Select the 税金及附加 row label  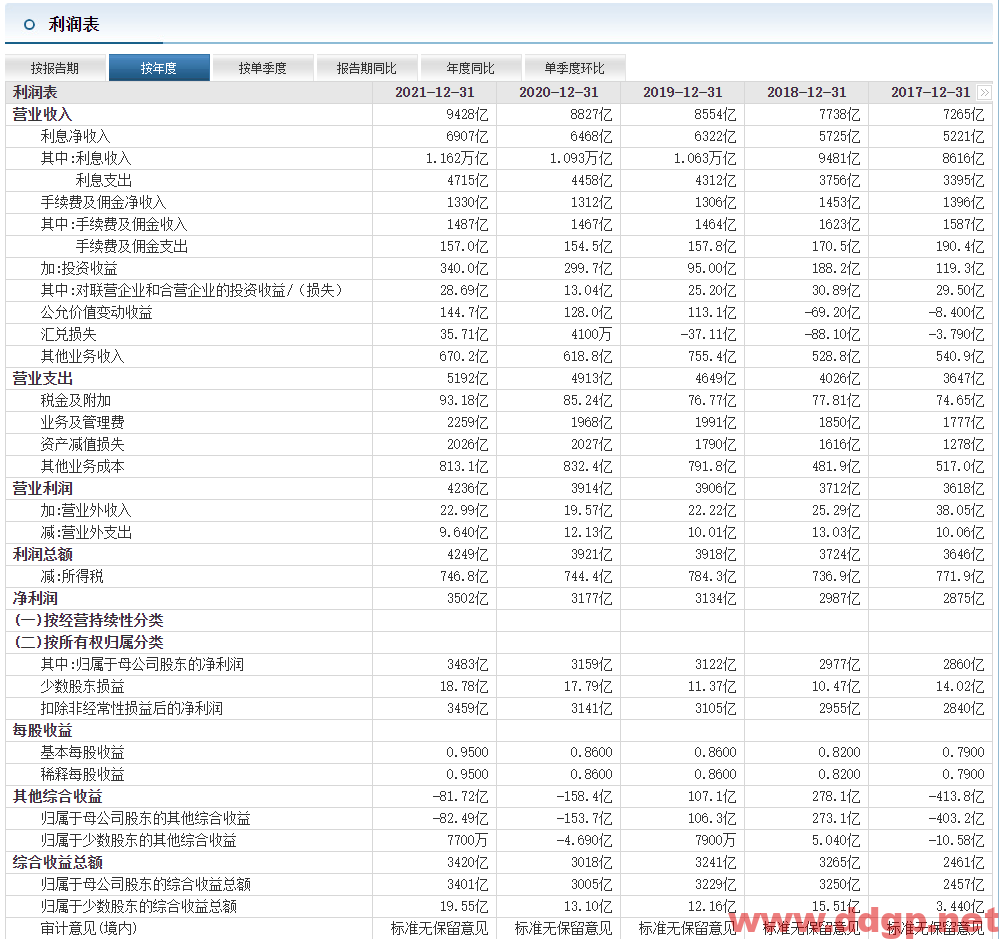[x=75, y=401]
